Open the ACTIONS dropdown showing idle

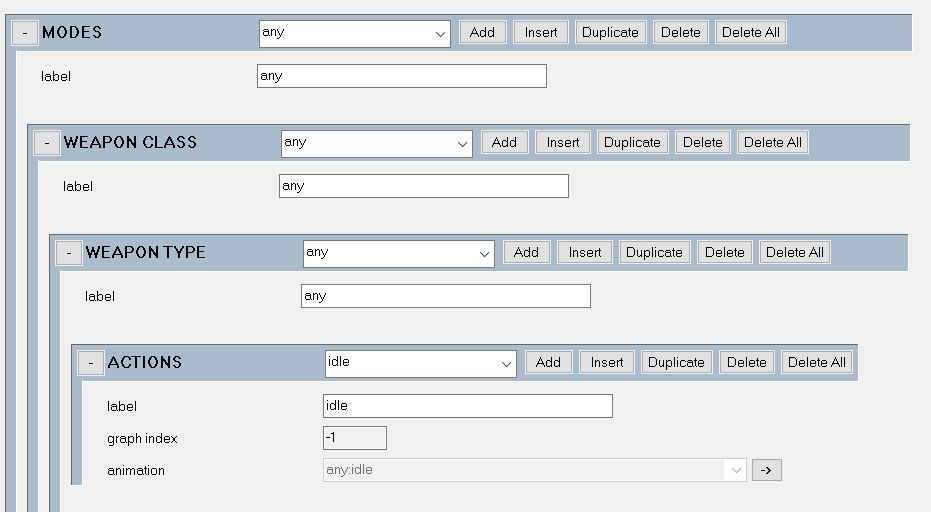(420, 363)
